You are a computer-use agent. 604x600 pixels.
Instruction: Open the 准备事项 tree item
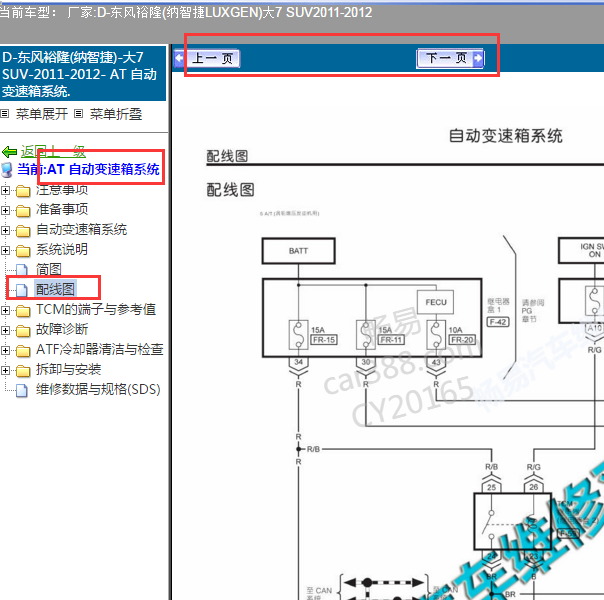tap(62, 209)
